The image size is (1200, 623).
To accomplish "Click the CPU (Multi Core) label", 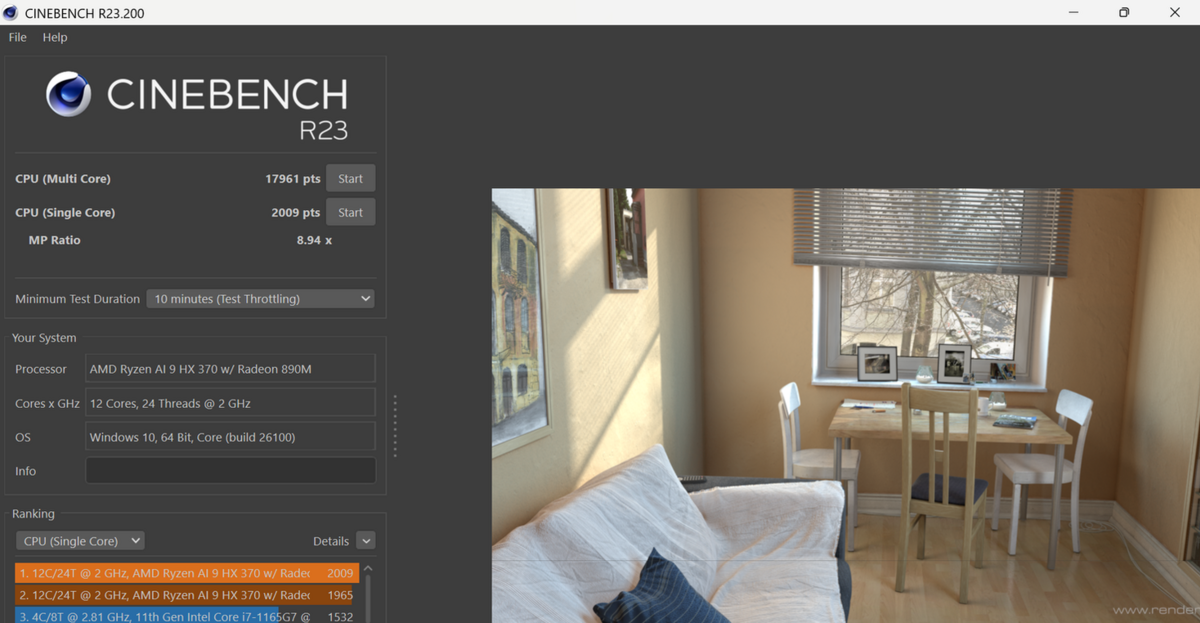I will pos(63,179).
